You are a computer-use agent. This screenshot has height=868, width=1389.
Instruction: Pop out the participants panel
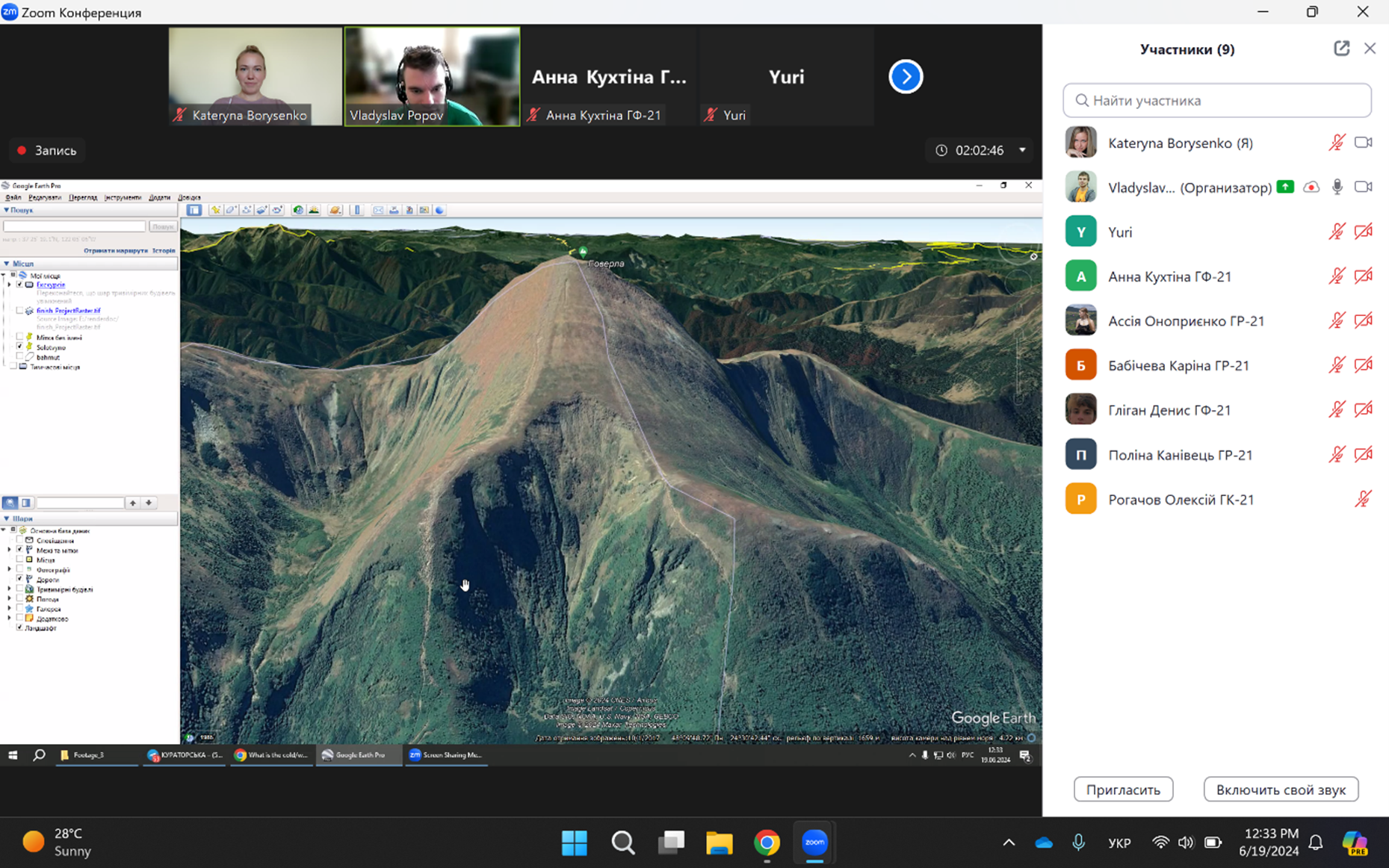[x=1341, y=49]
